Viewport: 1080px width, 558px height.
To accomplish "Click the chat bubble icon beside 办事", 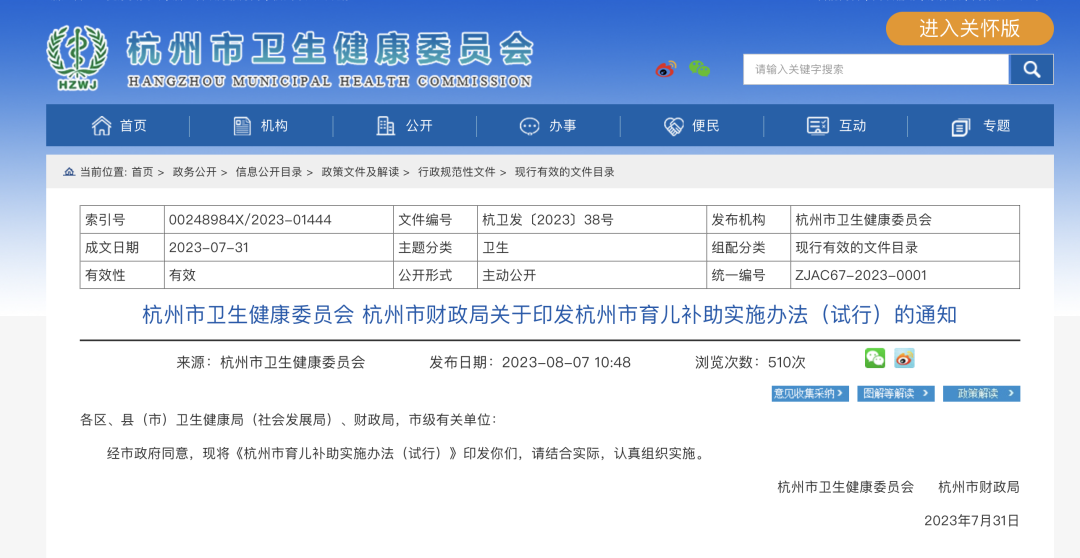I will coord(529,126).
